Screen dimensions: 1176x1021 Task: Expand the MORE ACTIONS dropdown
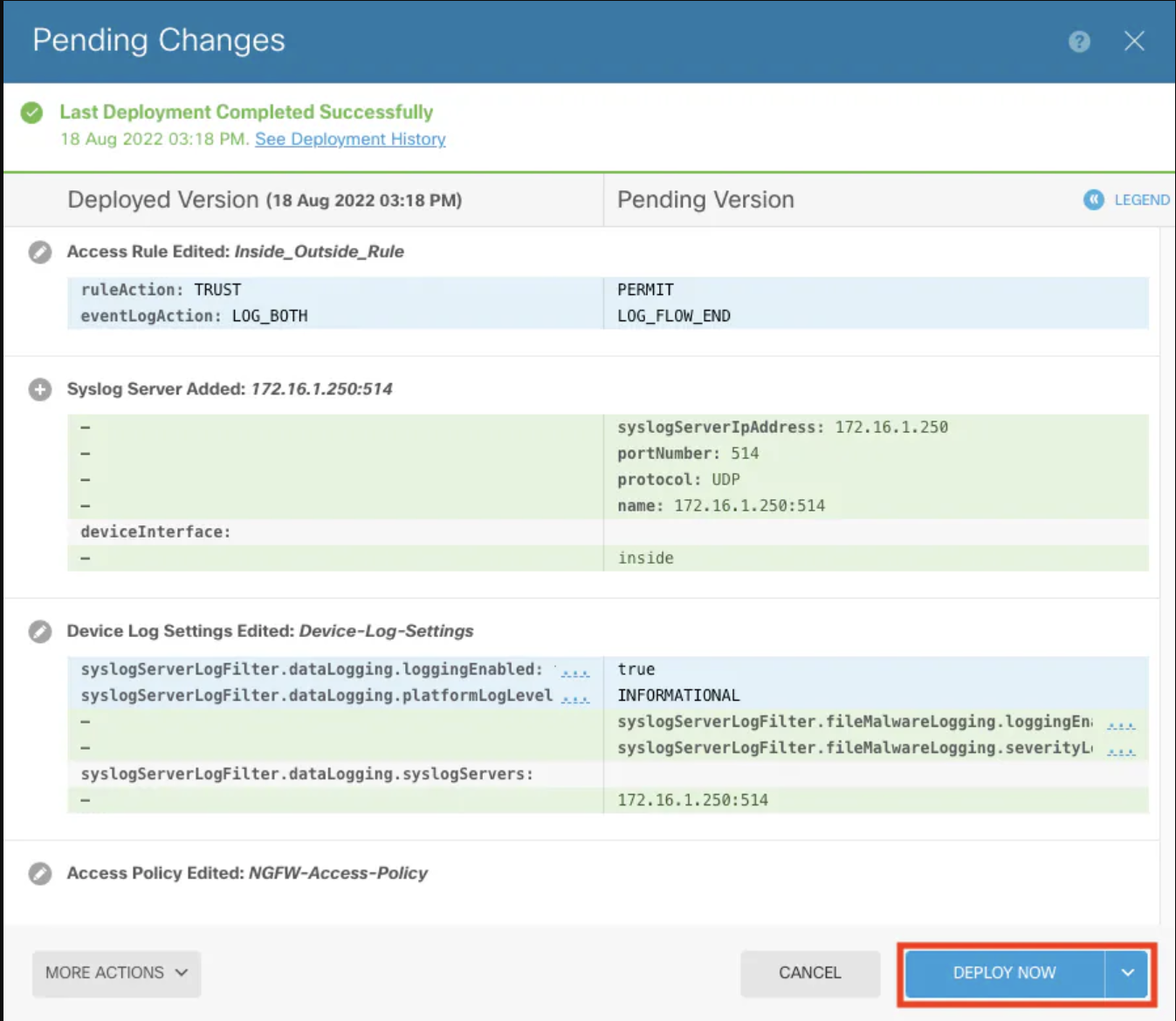pyautogui.click(x=117, y=973)
